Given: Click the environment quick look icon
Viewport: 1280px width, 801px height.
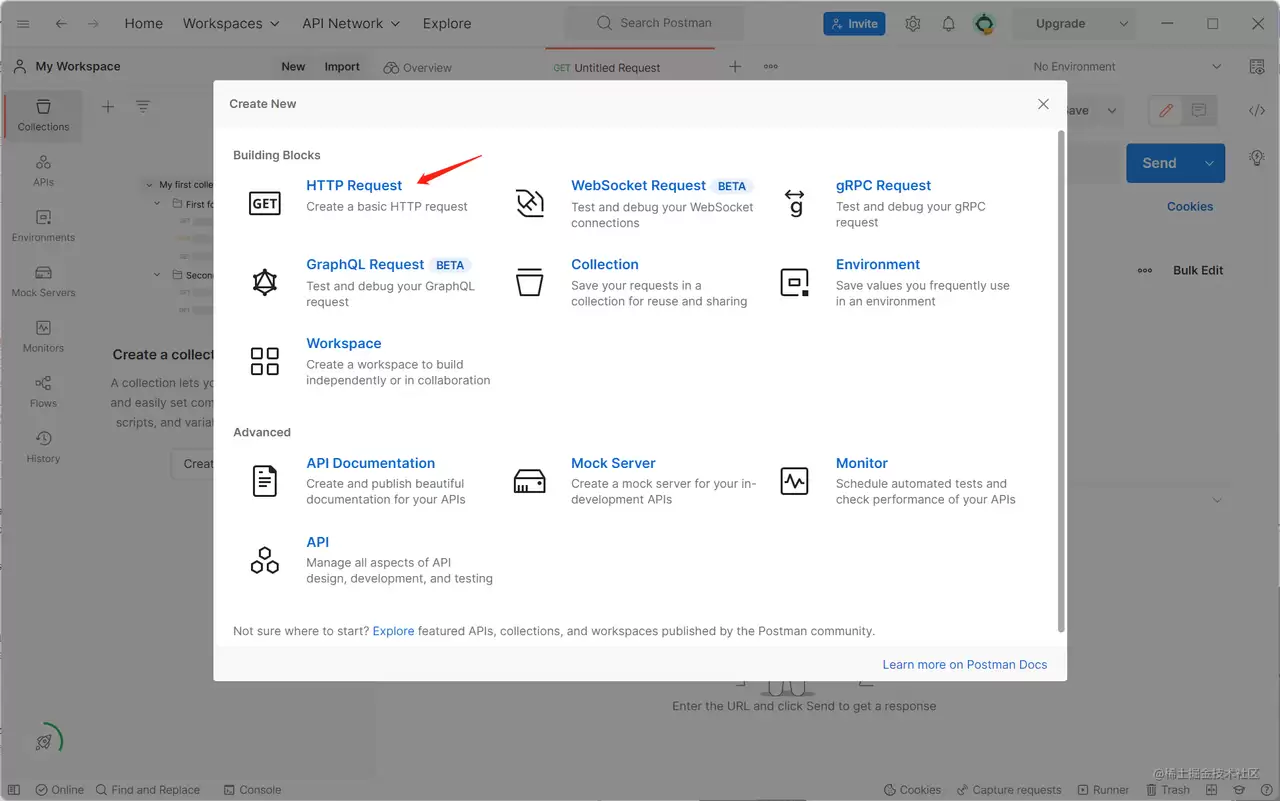Looking at the screenshot, I should pos(1257,67).
